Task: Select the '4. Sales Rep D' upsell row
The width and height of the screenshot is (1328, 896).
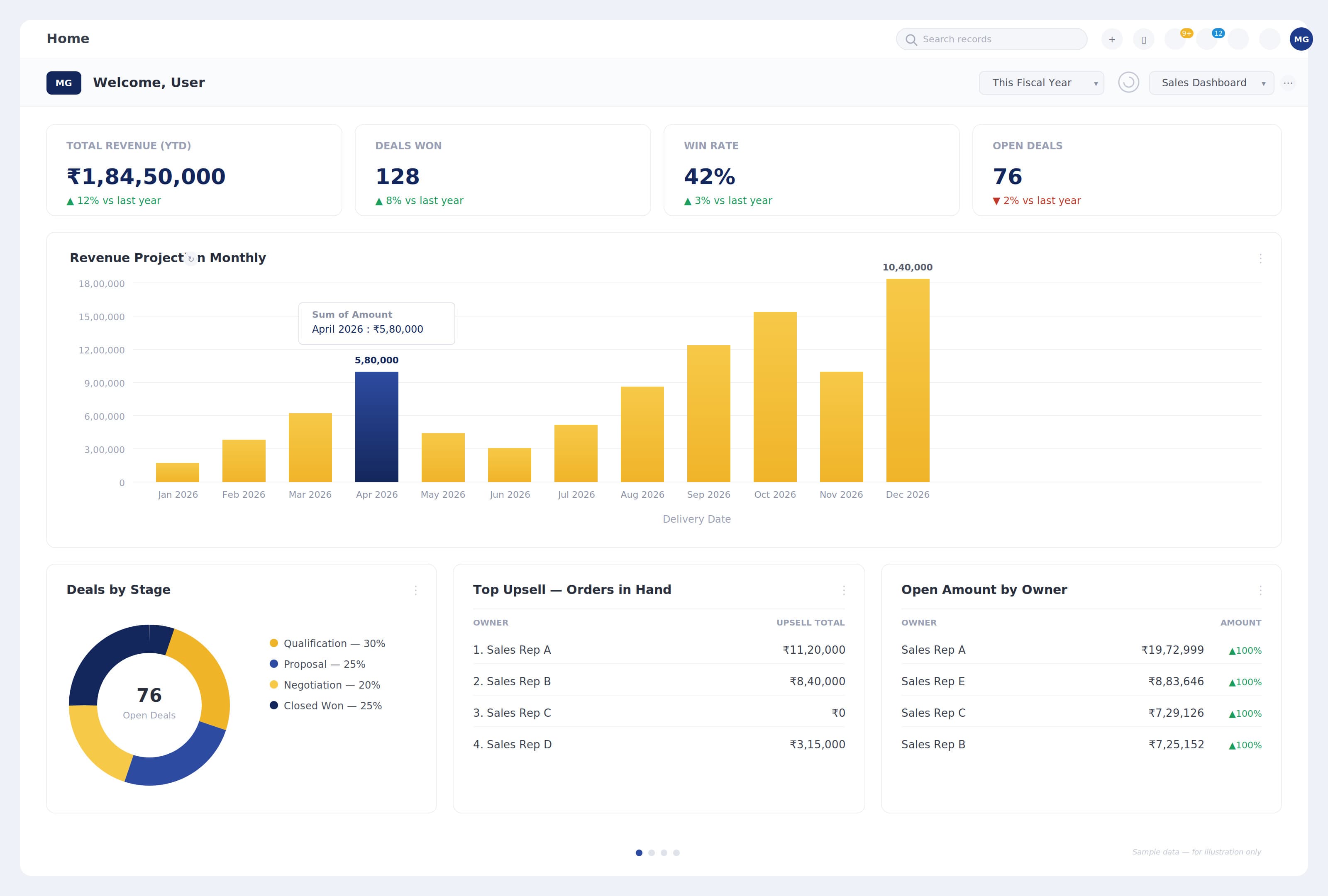Action: click(658, 744)
